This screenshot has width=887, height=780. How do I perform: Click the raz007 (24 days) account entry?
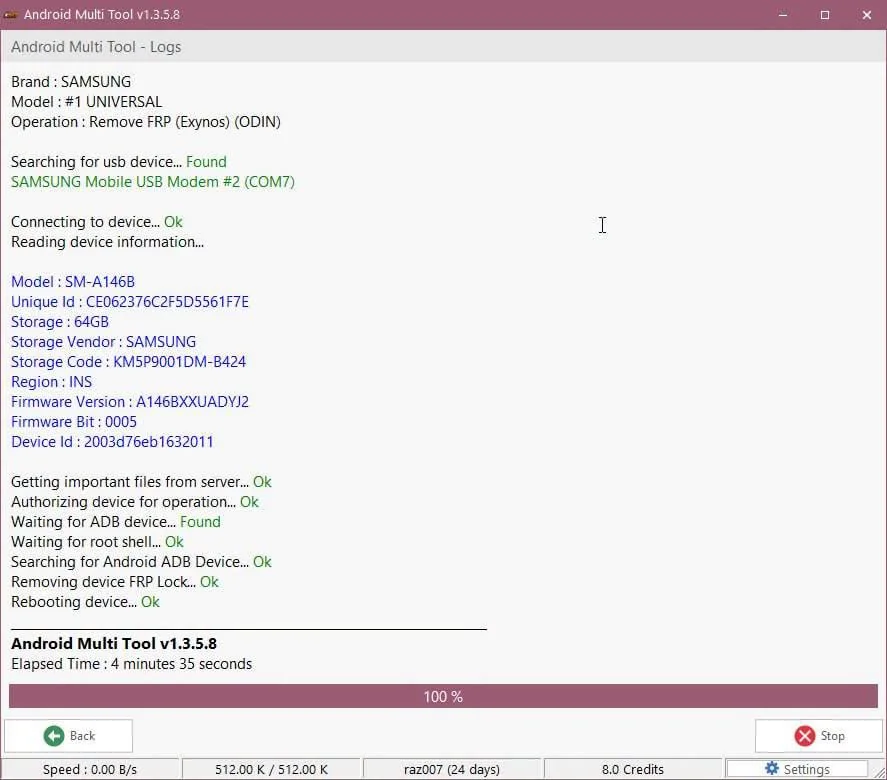coord(451,769)
